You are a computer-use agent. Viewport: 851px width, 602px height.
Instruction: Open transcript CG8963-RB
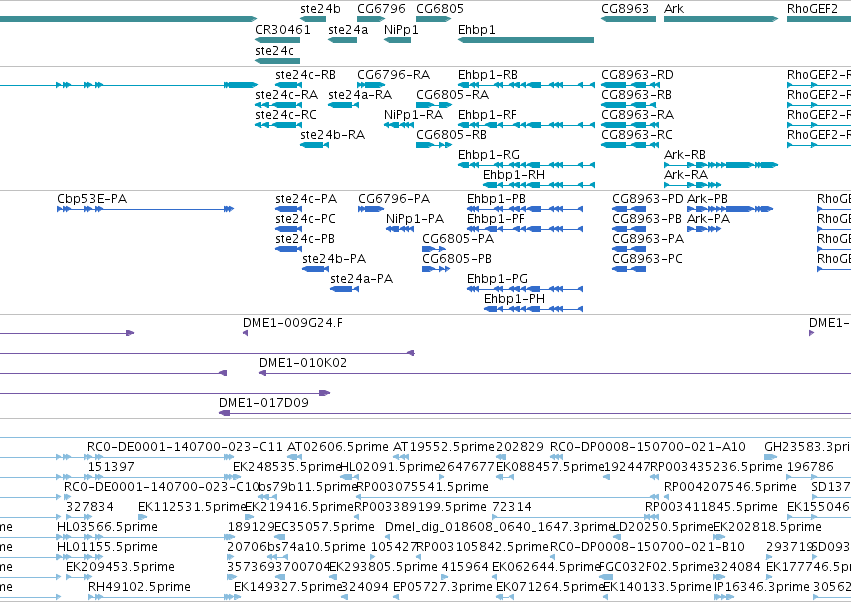pos(637,94)
